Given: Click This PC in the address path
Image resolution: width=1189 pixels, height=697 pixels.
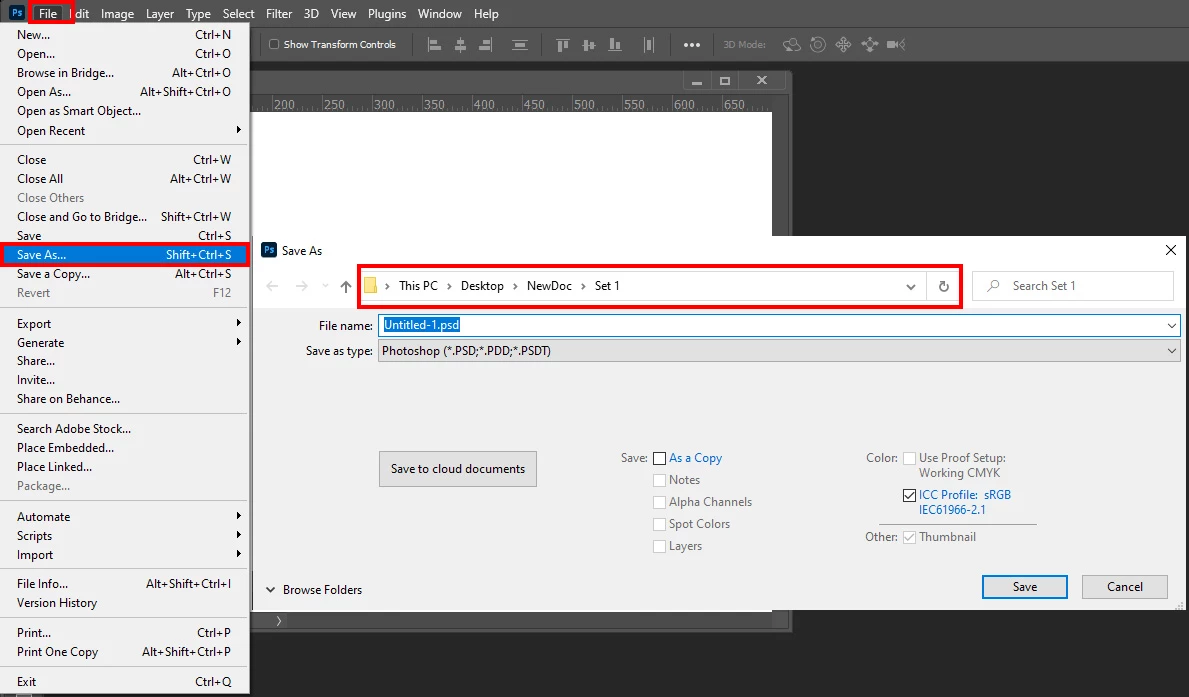Looking at the screenshot, I should click(419, 286).
